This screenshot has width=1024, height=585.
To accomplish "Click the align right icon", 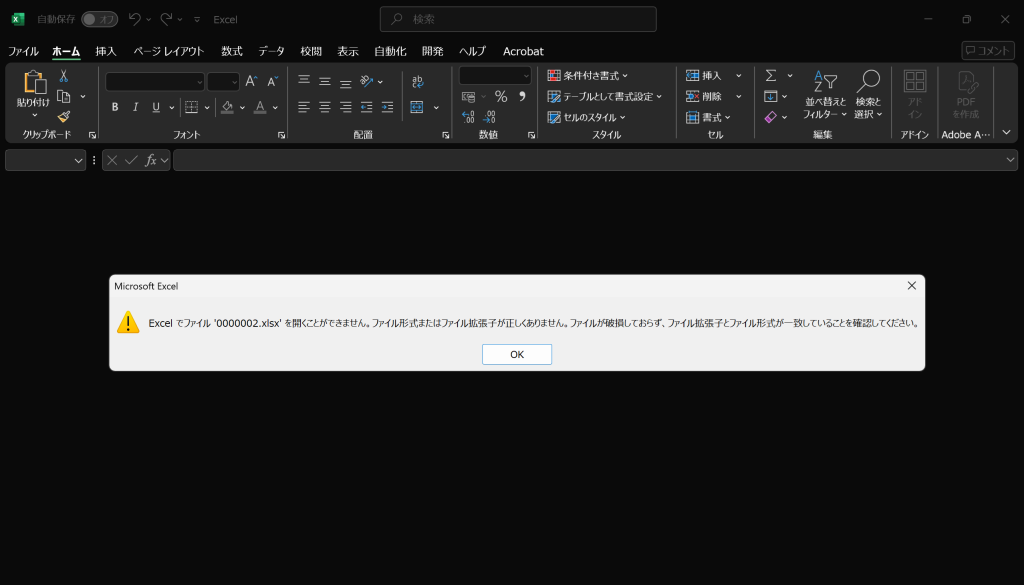I will [x=345, y=107].
